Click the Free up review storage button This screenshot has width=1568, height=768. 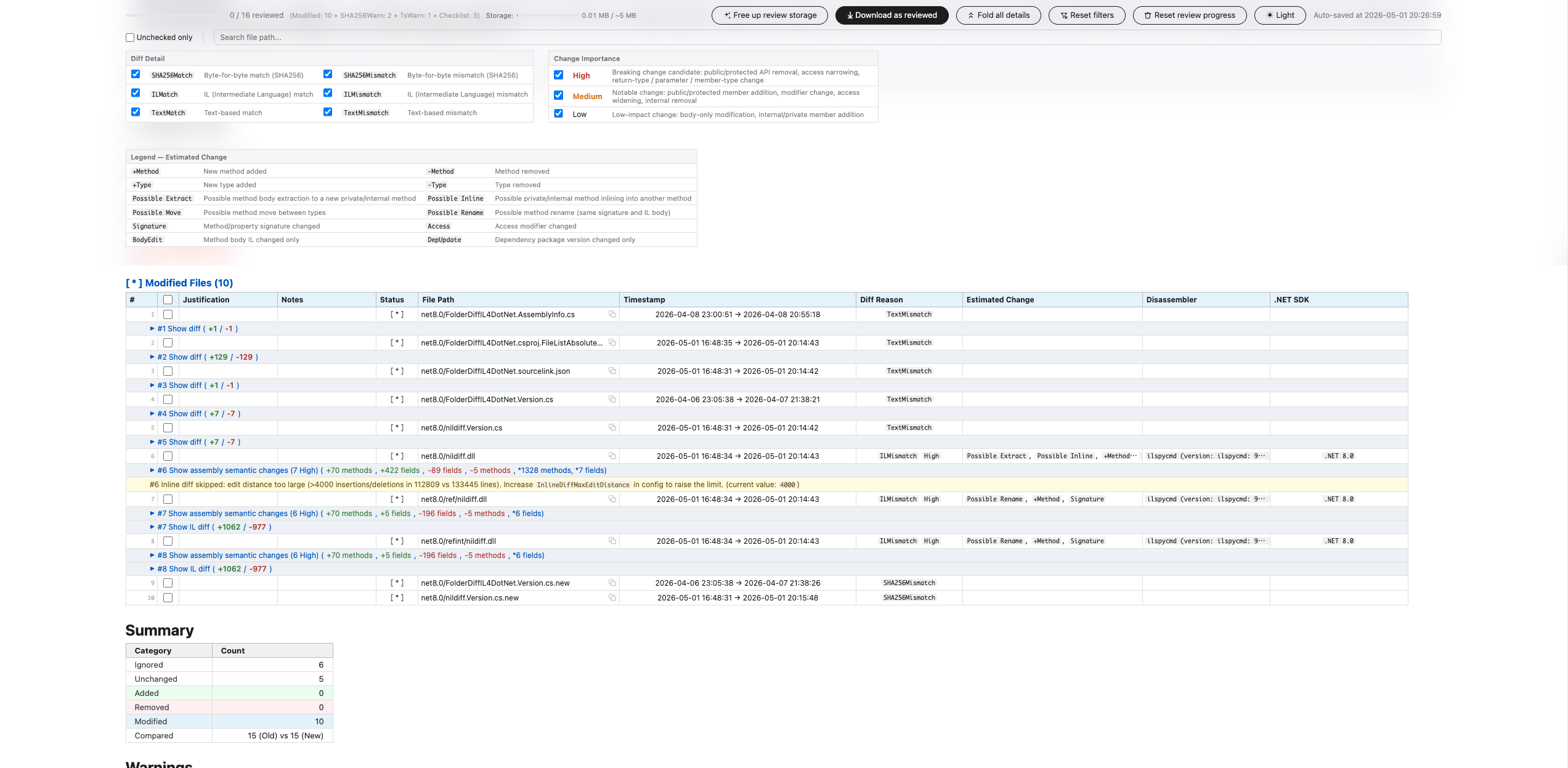[770, 15]
